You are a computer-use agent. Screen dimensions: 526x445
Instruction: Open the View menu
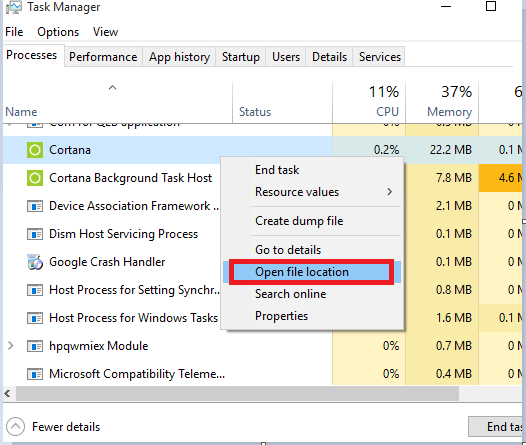105,32
